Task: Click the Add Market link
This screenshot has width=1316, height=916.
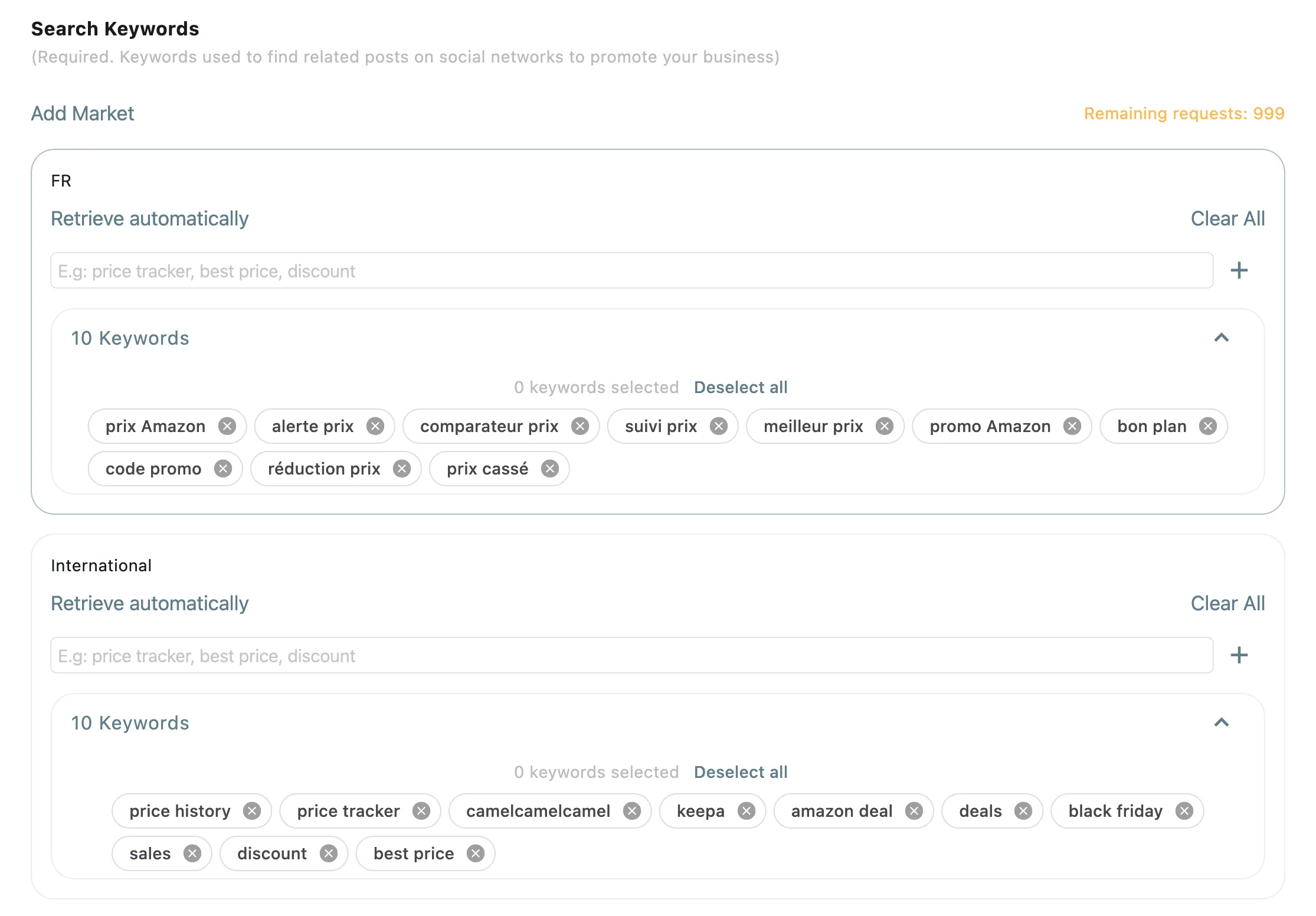Action: pyautogui.click(x=83, y=113)
